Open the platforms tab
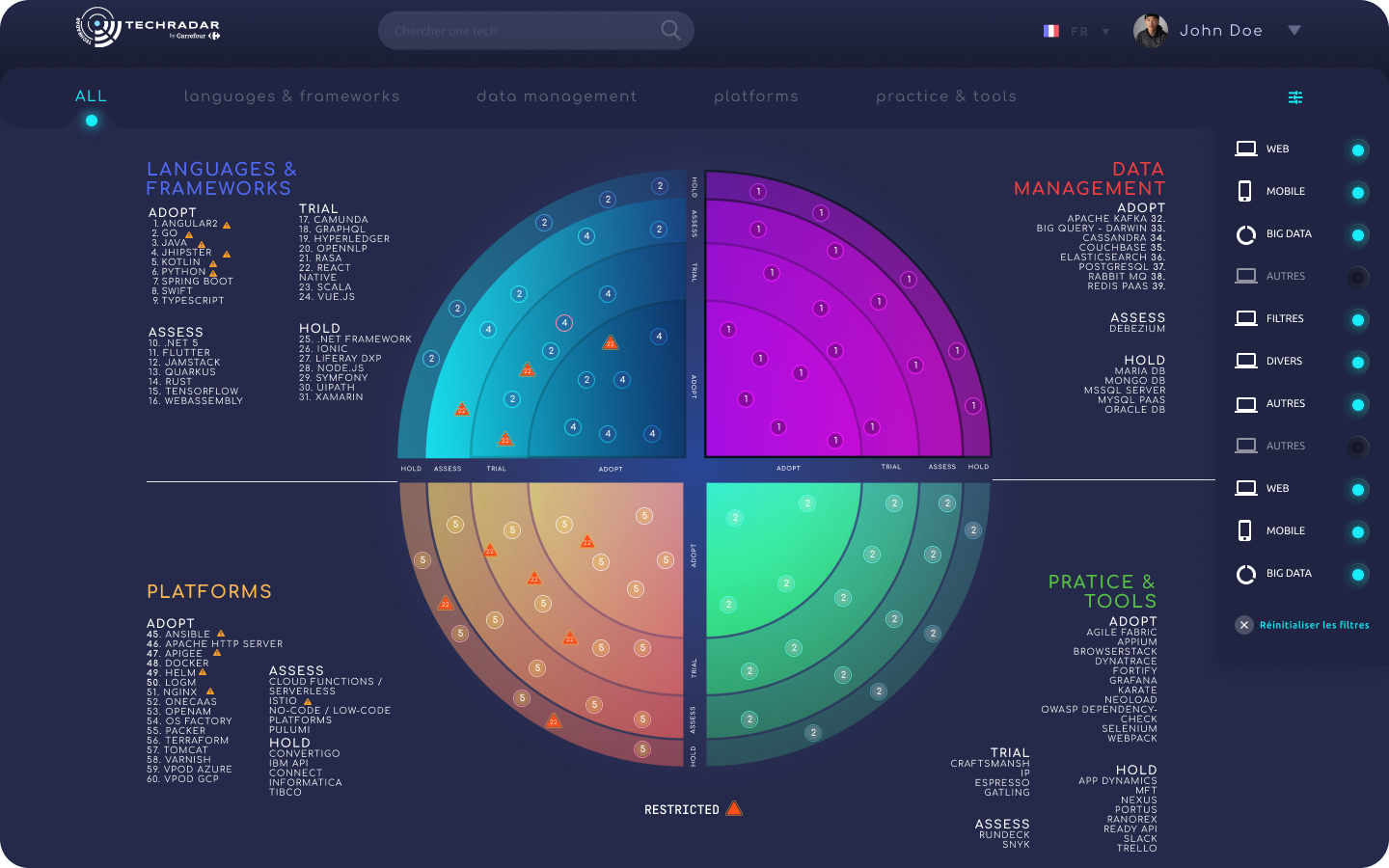 pyautogui.click(x=756, y=96)
